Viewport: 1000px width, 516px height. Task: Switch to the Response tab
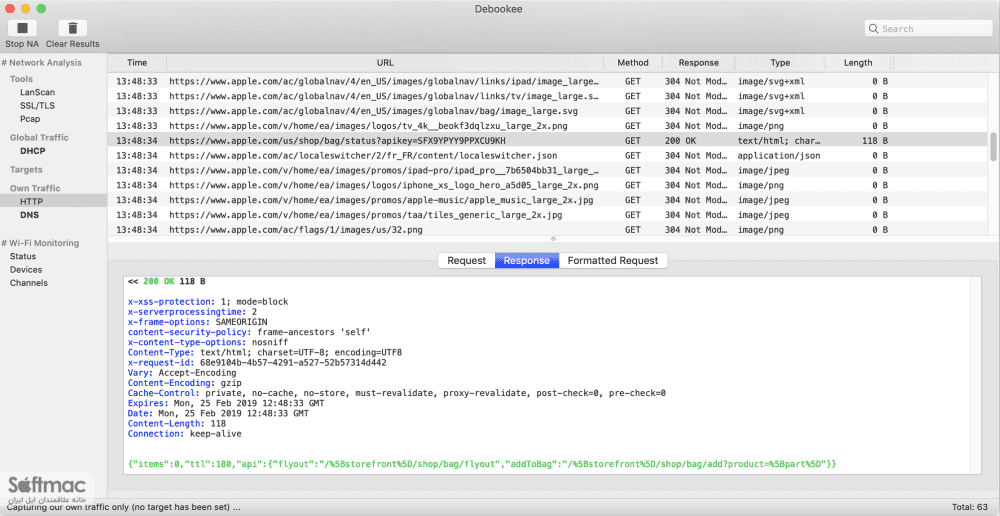click(x=526, y=260)
